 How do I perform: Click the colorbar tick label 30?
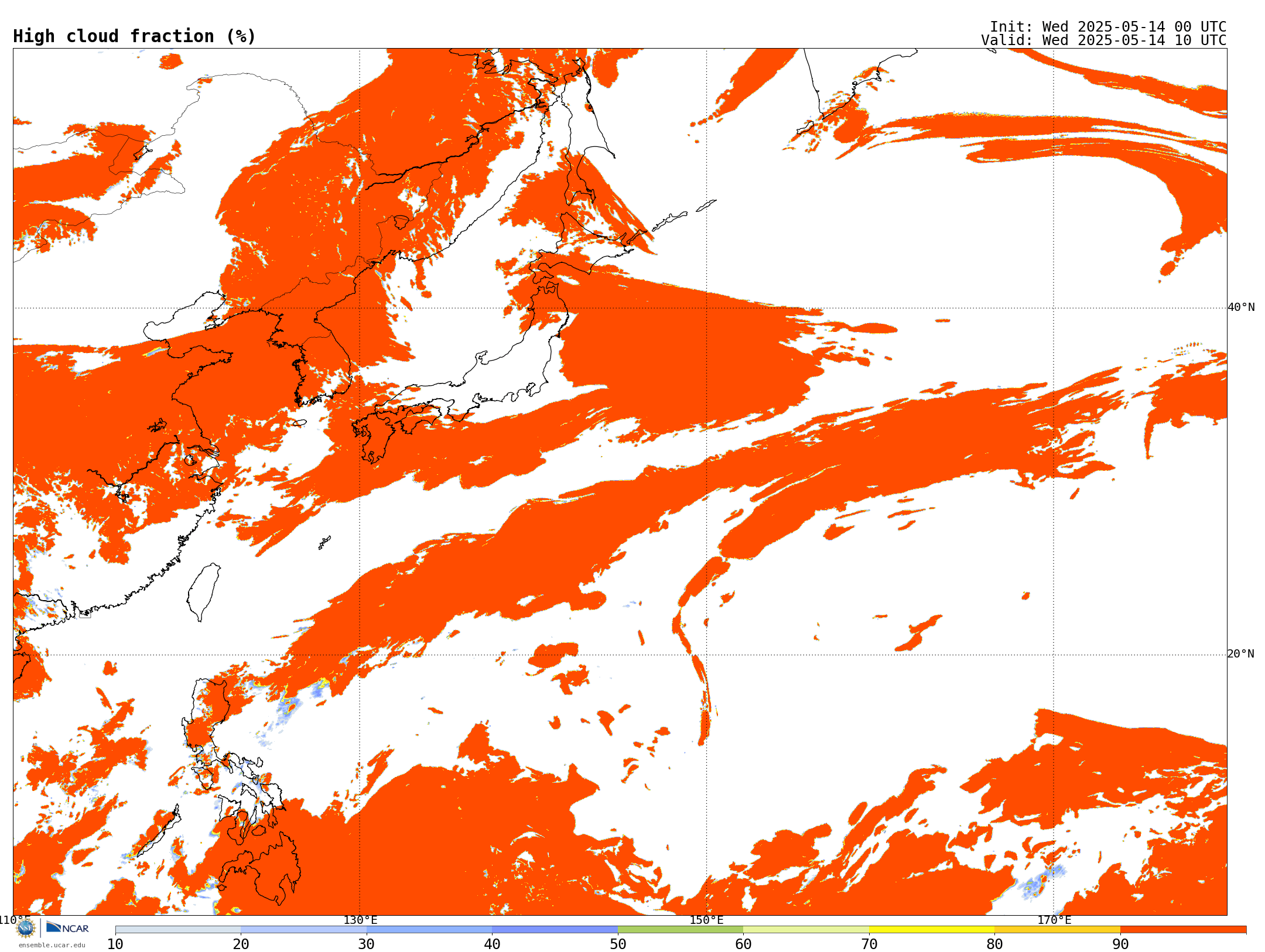(x=367, y=944)
